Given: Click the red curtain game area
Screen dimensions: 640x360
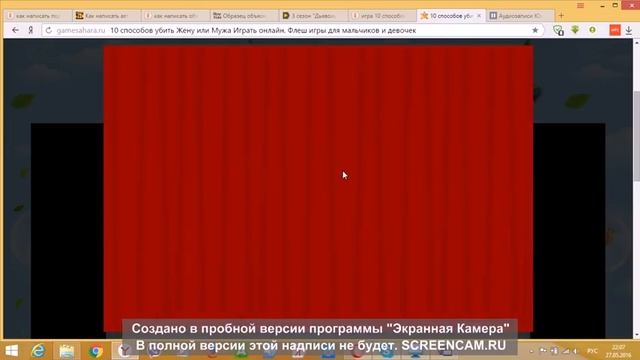Looking at the screenshot, I should coord(318,188).
